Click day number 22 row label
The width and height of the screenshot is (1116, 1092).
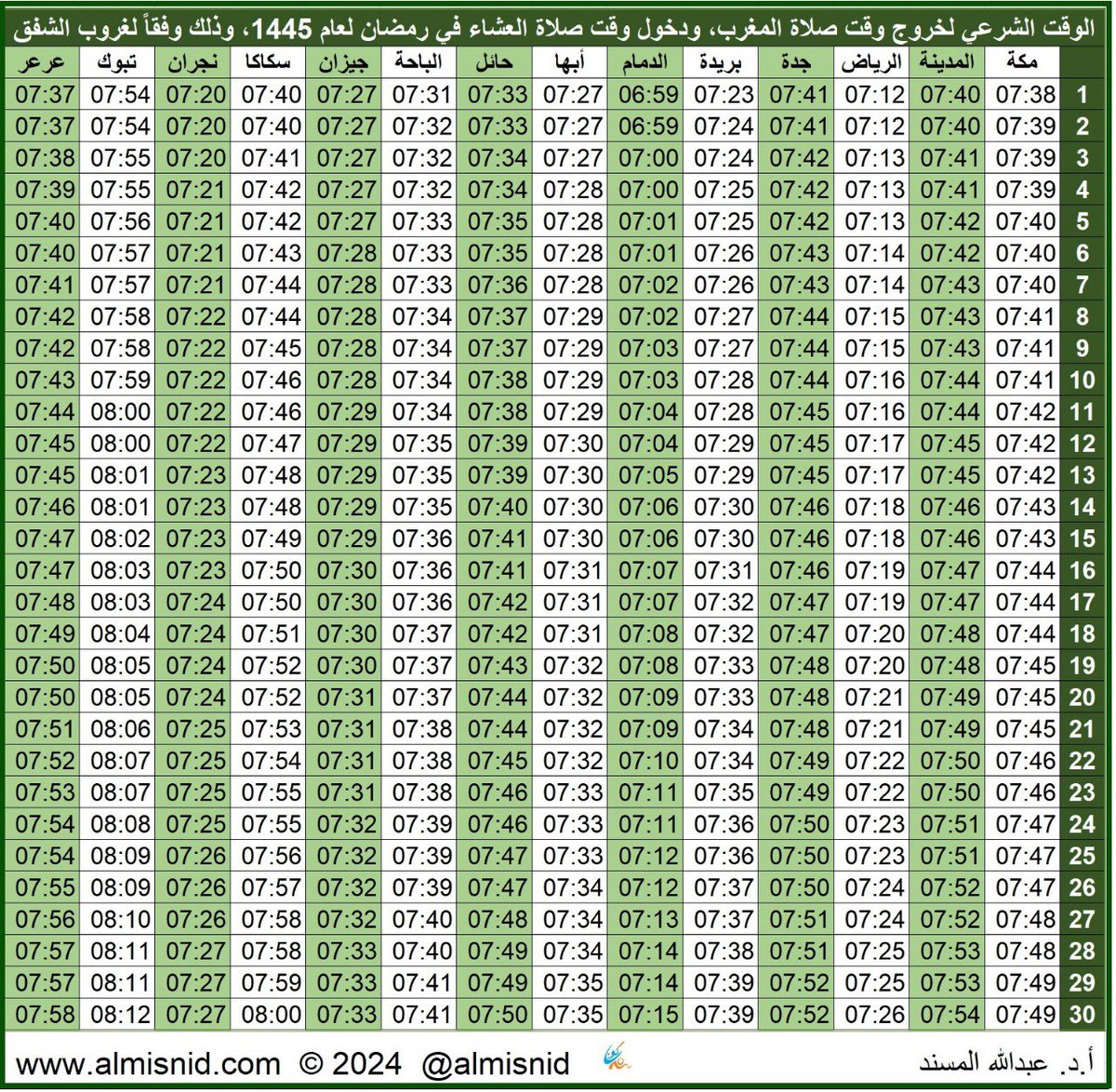(1082, 761)
